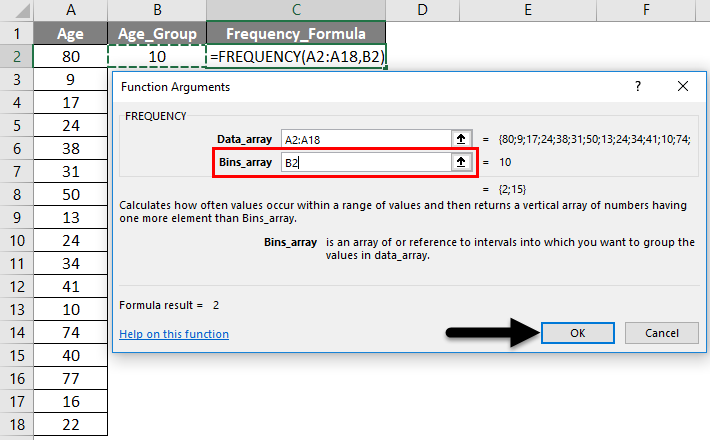Click cell A11 containing 34

71,263
